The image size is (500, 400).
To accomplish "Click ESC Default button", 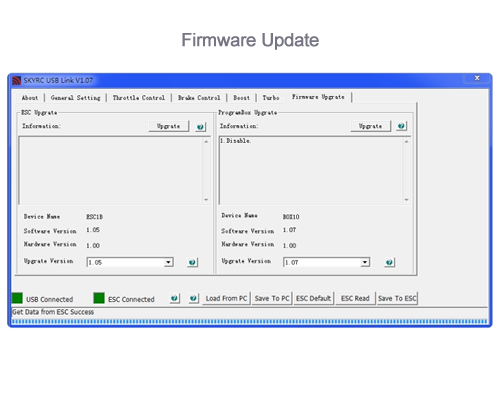I will point(313,298).
